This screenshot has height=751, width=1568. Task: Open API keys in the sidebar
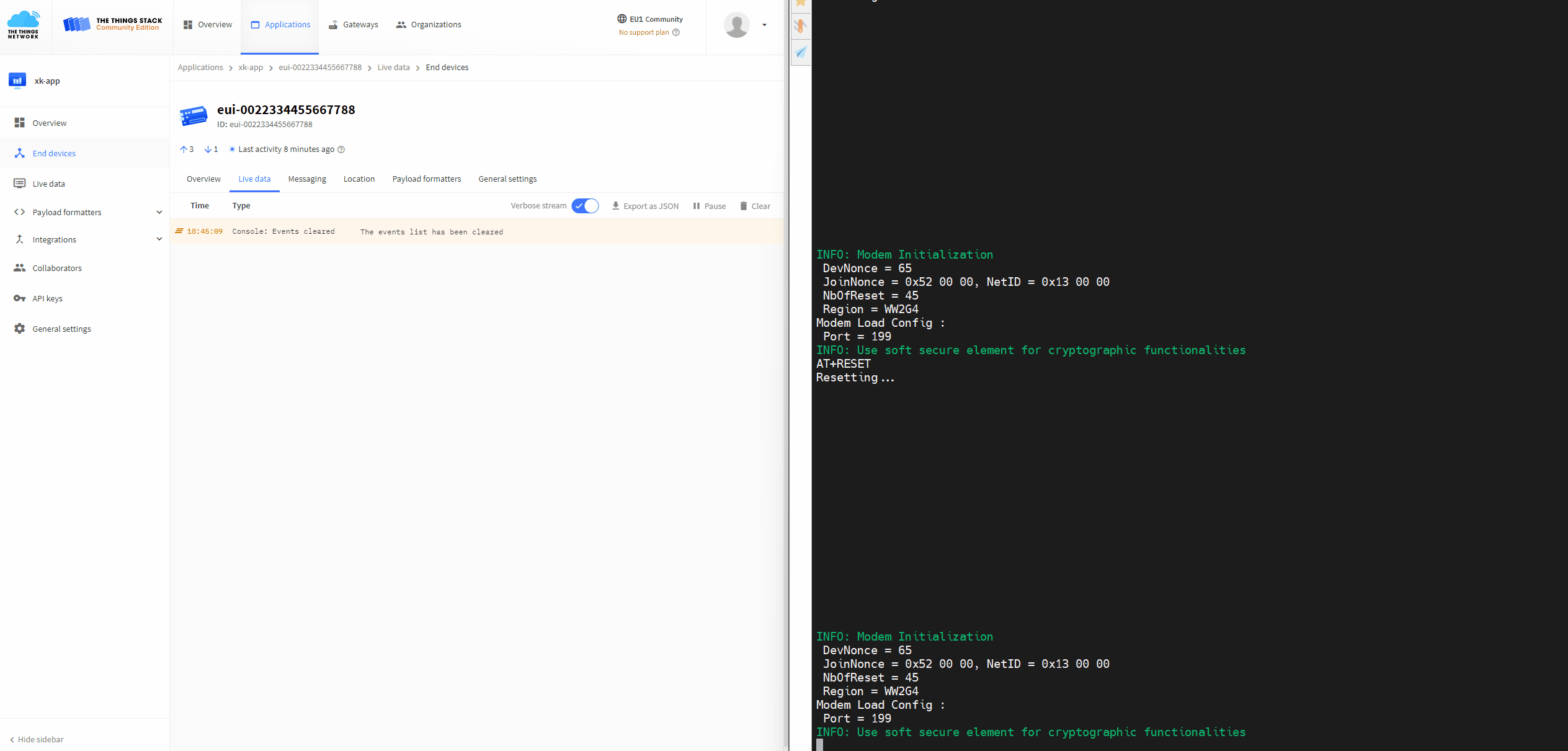click(x=47, y=298)
